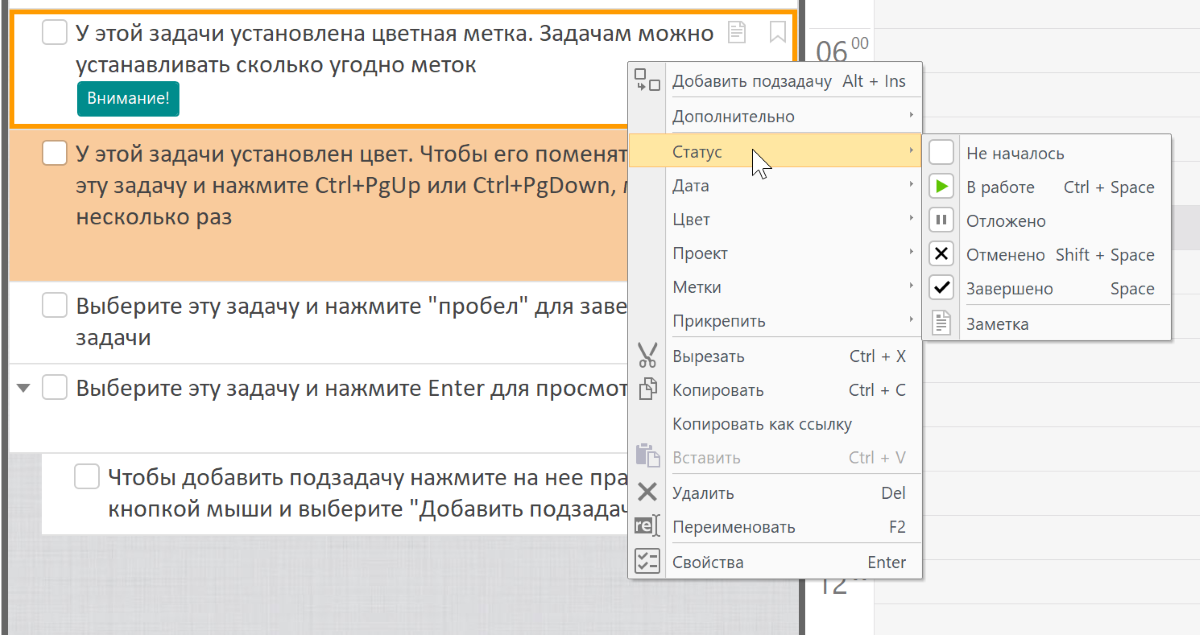This screenshot has height=635, width=1200.
Task: Set status to Завершено
Action: pos(1046,289)
